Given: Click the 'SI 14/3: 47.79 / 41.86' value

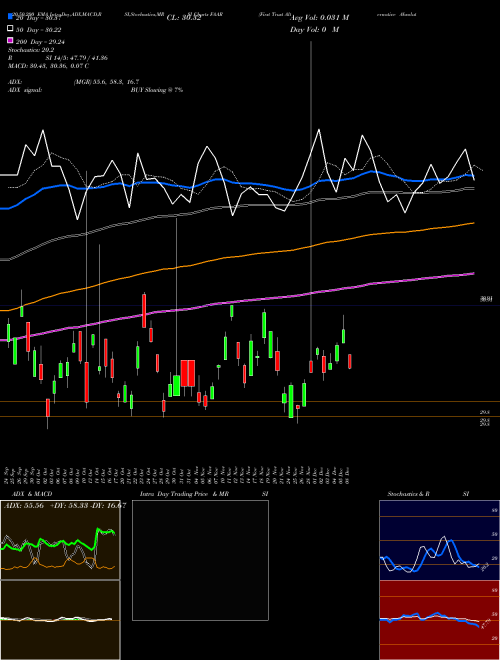Looking at the screenshot, I should coord(77,58).
